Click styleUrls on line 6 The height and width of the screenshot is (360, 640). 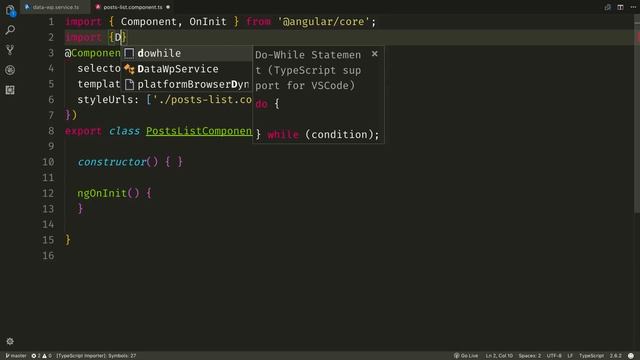point(105,100)
